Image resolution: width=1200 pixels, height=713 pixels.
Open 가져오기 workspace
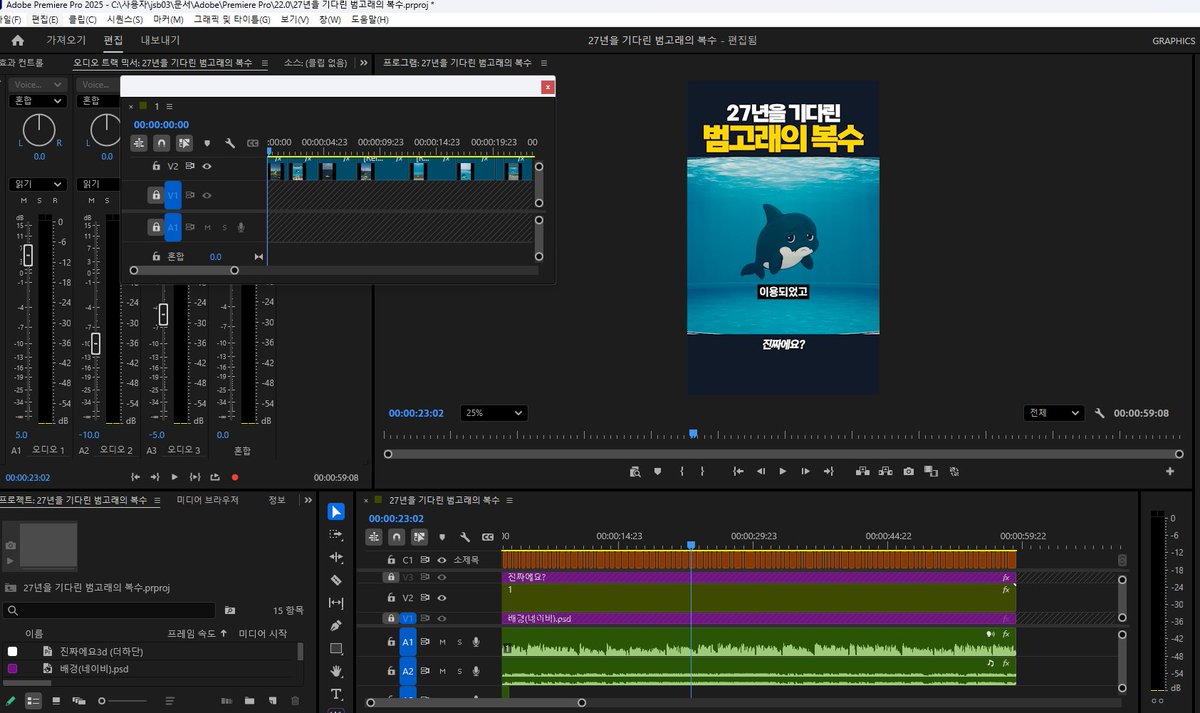(66, 40)
